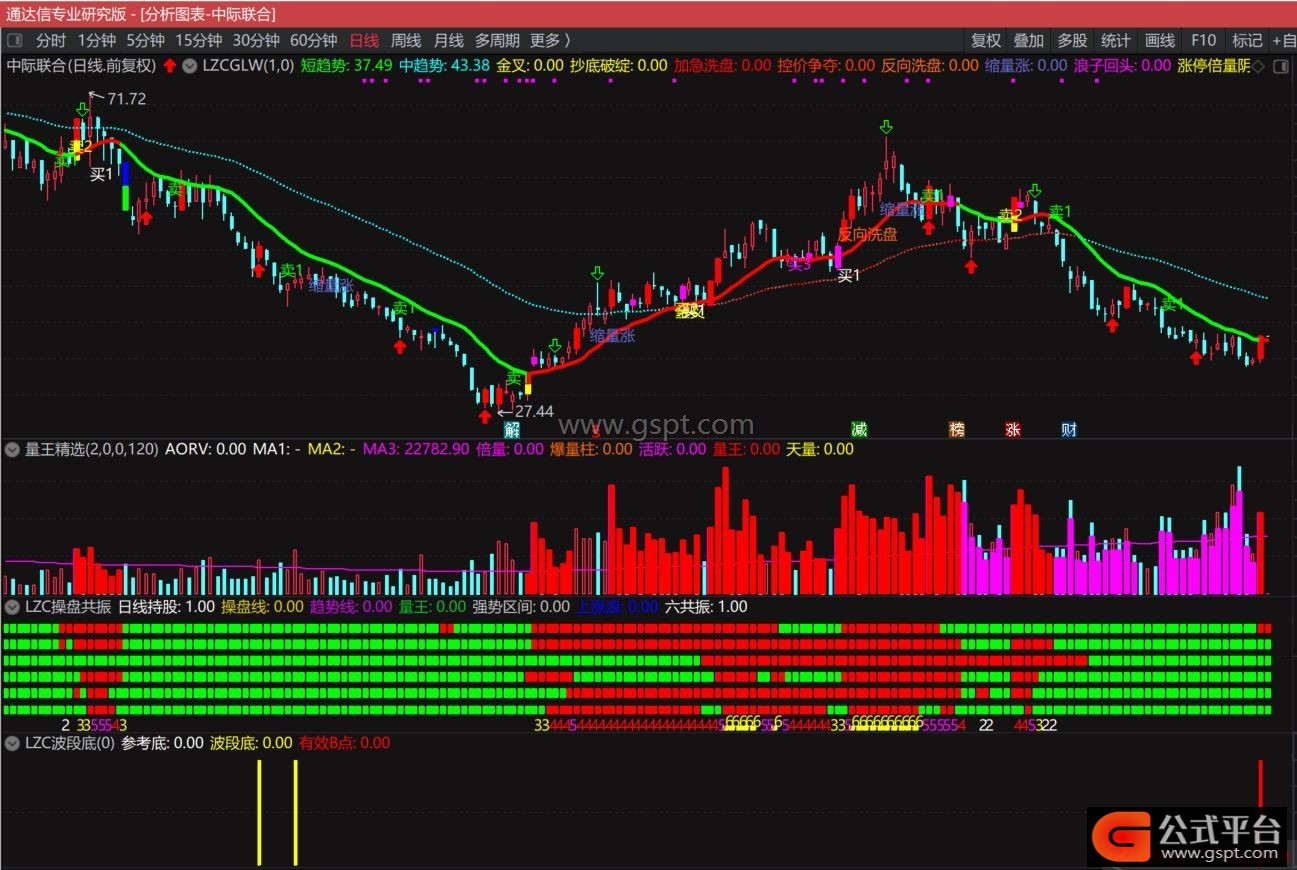Switch to 30分钟 period
The image size is (1297, 870).
[x=256, y=40]
